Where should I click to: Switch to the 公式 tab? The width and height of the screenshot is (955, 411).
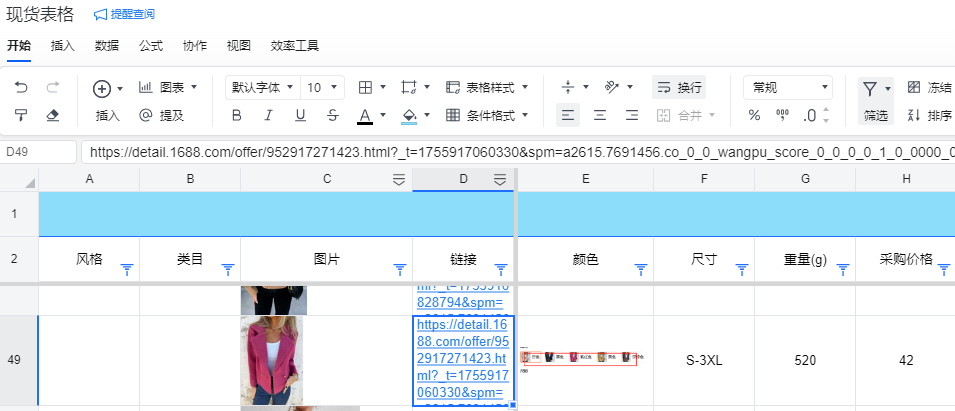[x=151, y=45]
